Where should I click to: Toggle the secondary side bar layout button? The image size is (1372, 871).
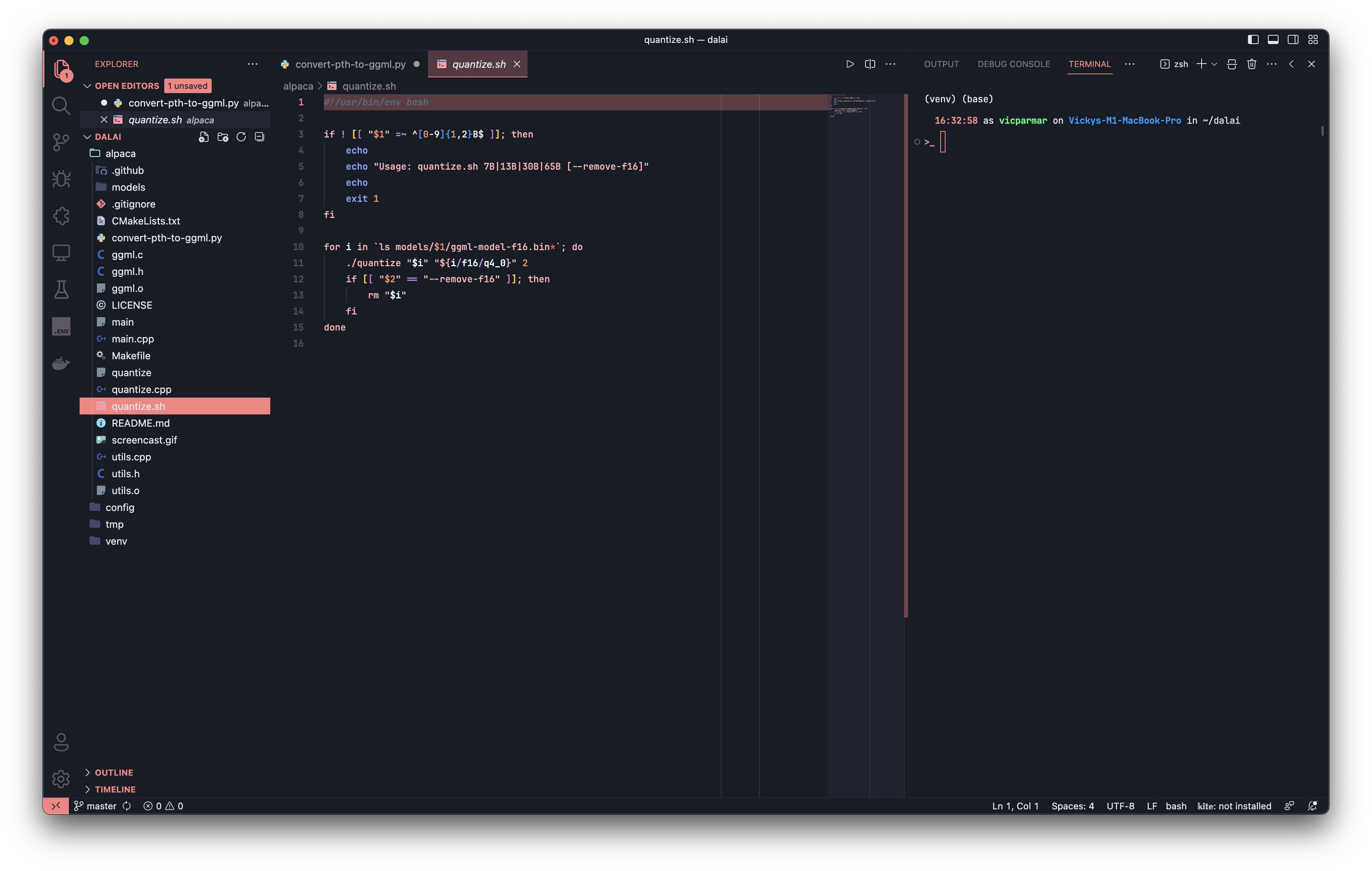[1293, 39]
